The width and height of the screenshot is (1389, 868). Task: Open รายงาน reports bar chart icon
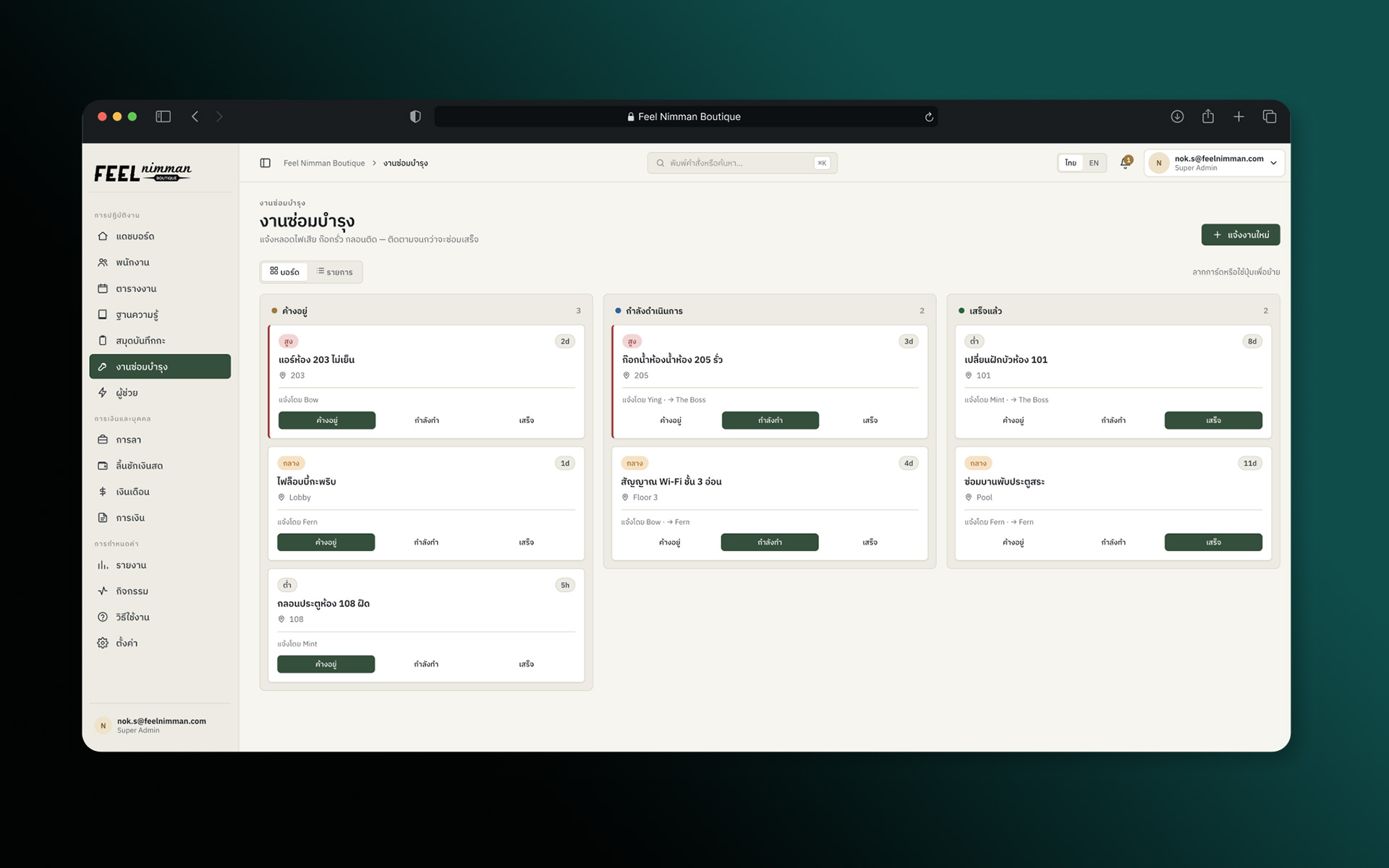103,565
